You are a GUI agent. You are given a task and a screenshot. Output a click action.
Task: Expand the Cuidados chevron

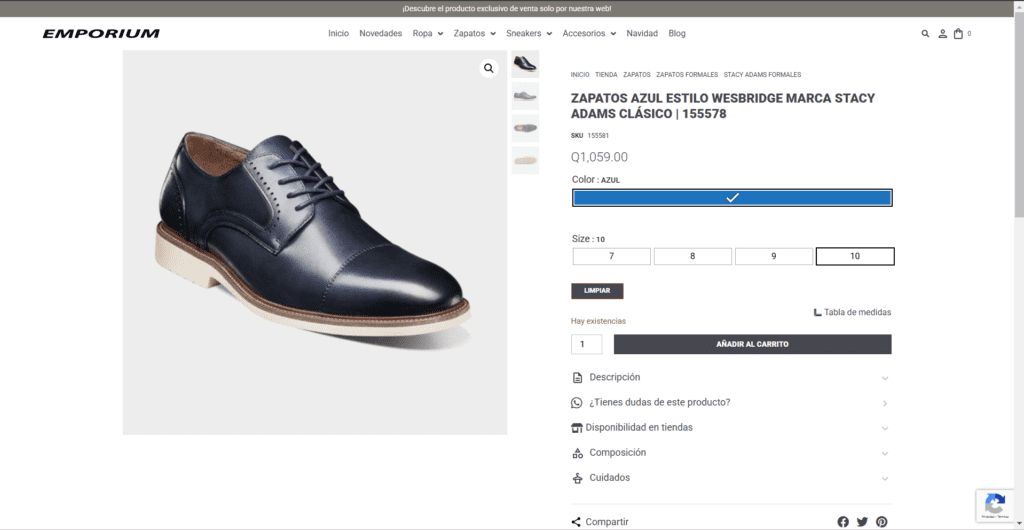pos(885,478)
